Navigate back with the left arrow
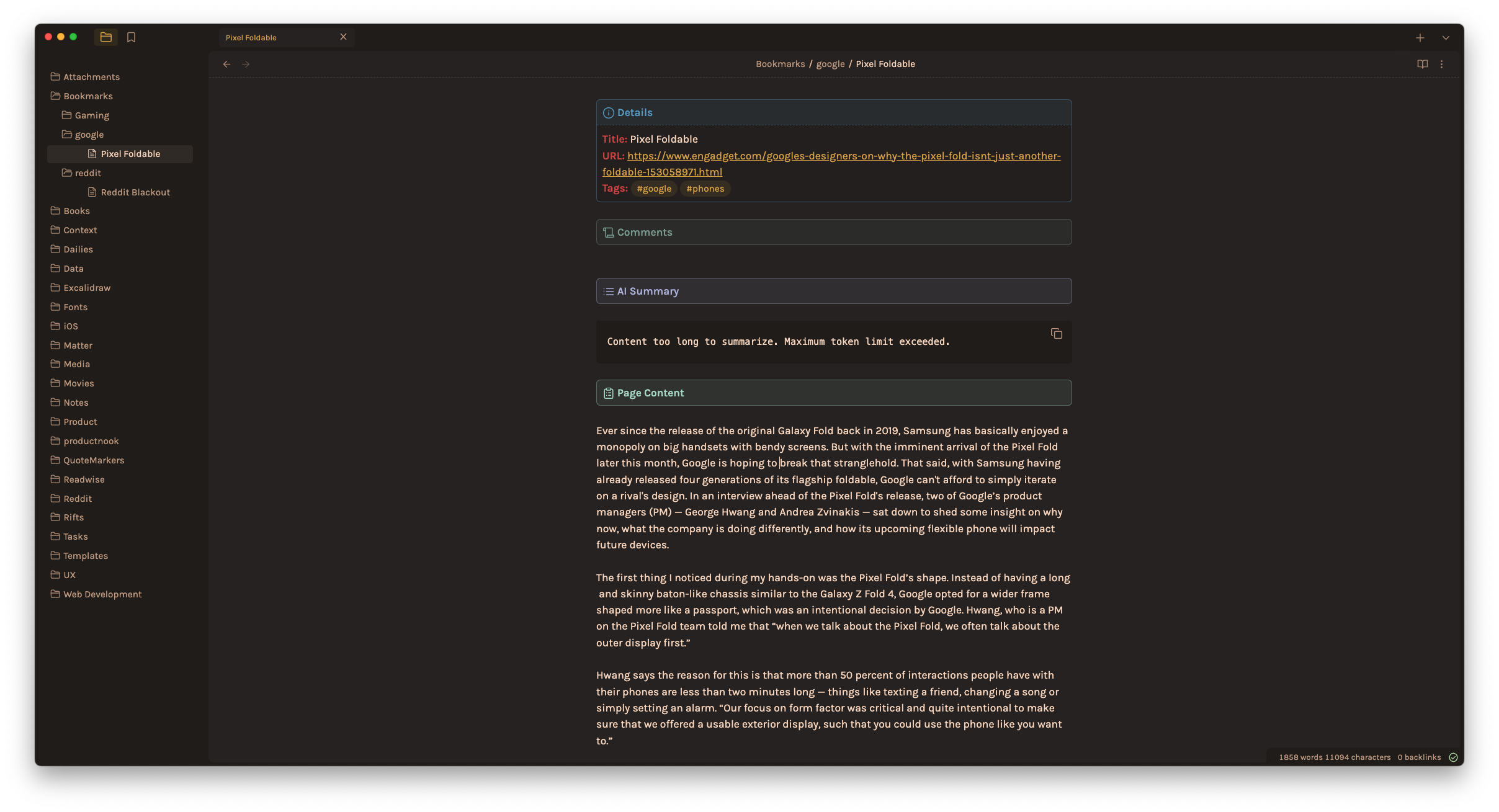1499x812 pixels. (x=227, y=64)
